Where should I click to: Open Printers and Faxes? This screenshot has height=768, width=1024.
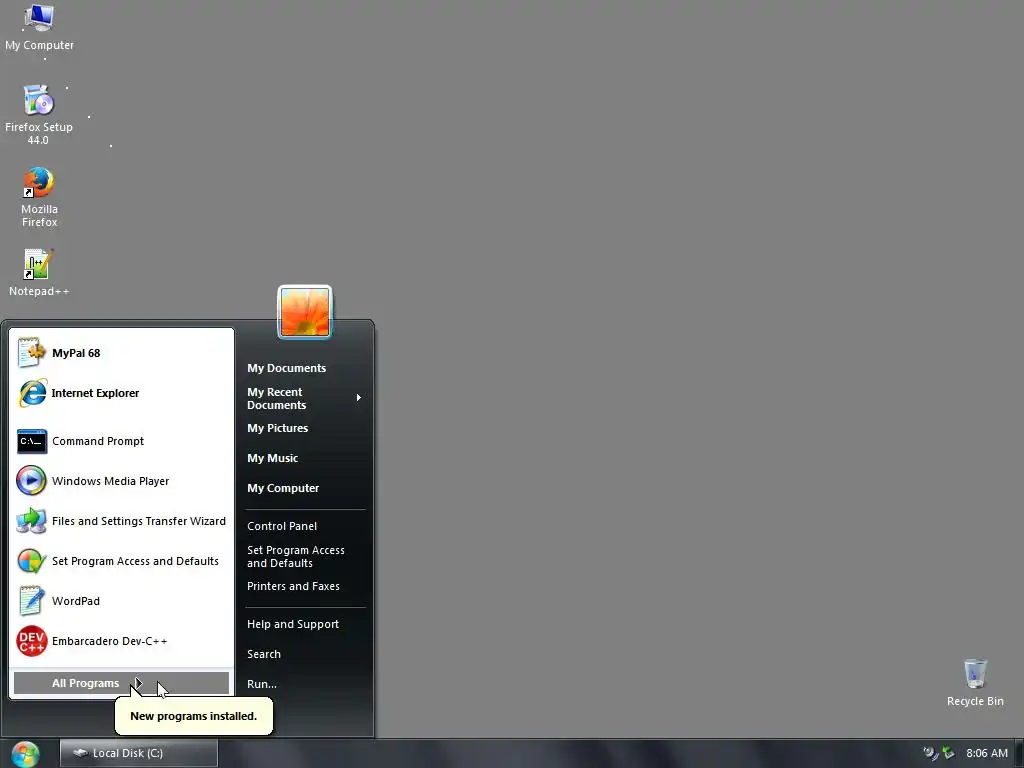[304, 586]
